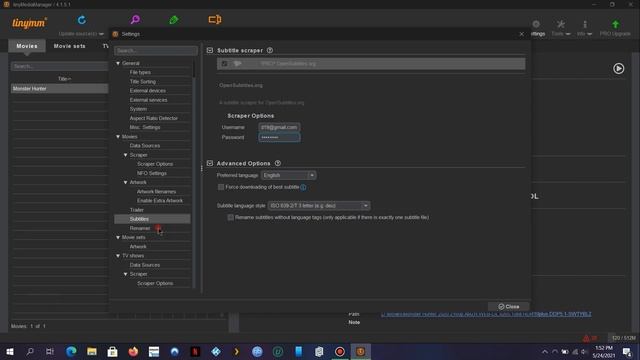Click the red recording app taskbar icon
Screen dimensions: 640x360
click(340, 351)
